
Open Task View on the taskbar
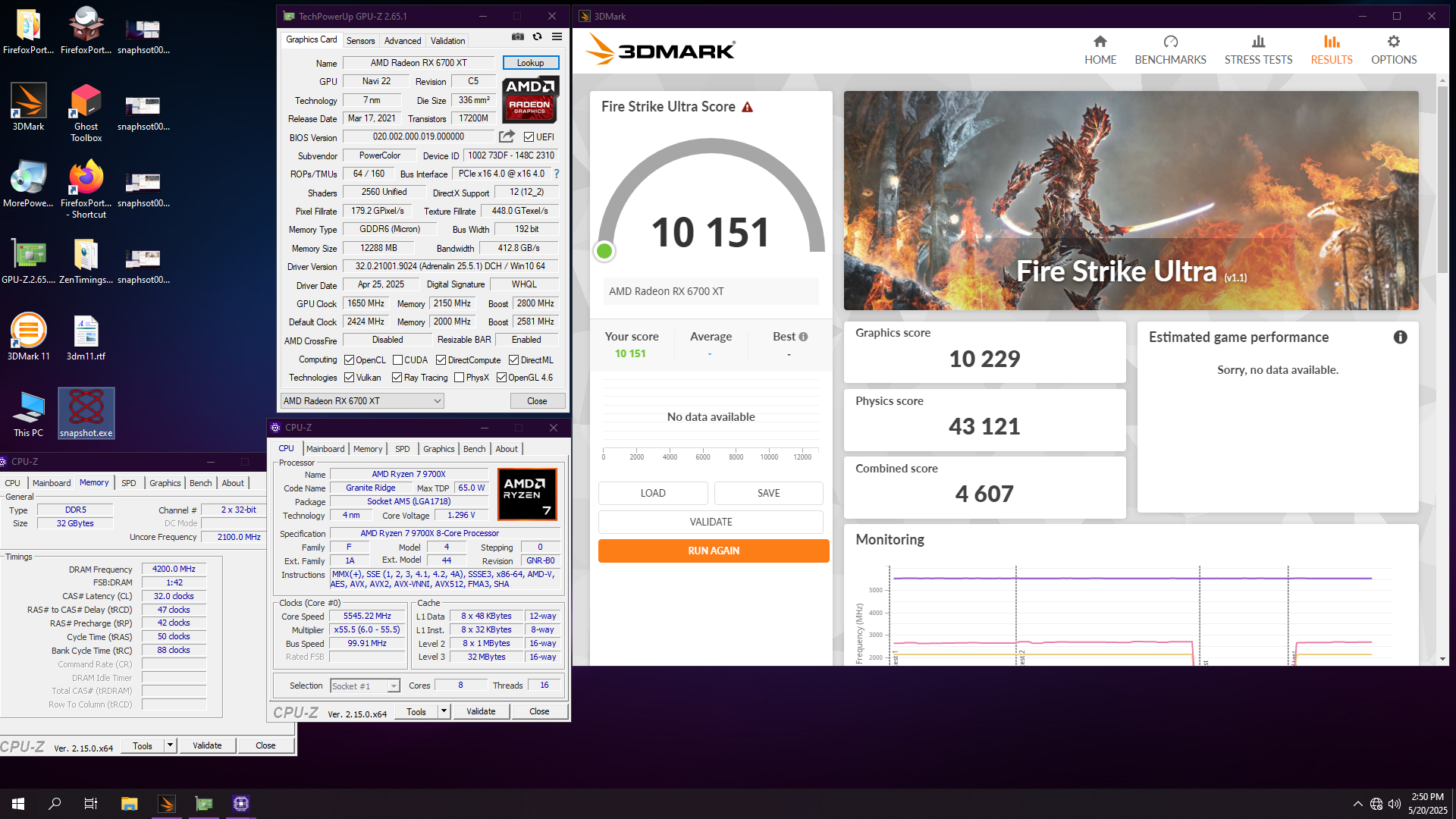pos(91,804)
